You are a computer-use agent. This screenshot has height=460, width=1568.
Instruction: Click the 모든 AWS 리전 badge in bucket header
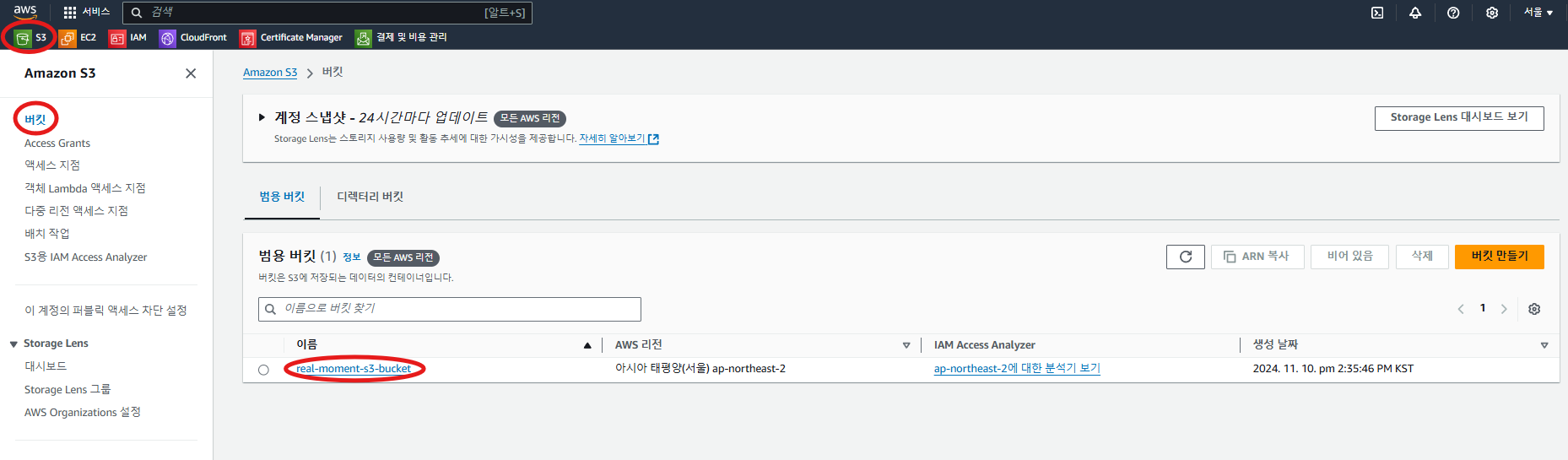click(403, 257)
